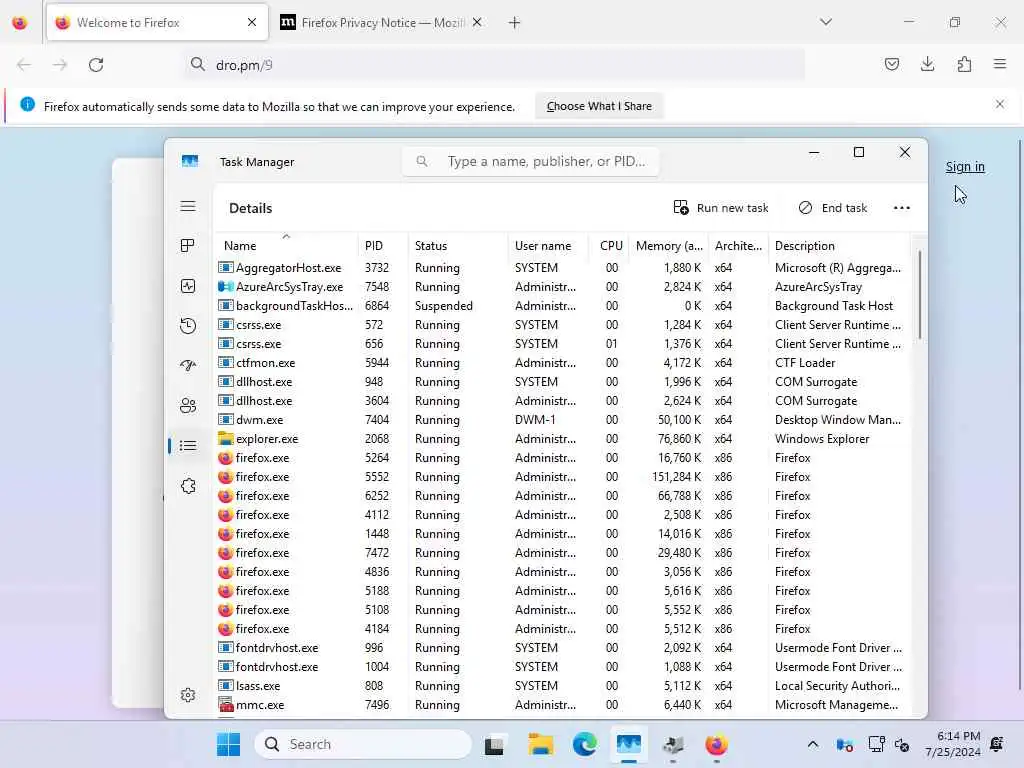Open Task View on the taskbar
1024x768 pixels.
pyautogui.click(x=494, y=744)
